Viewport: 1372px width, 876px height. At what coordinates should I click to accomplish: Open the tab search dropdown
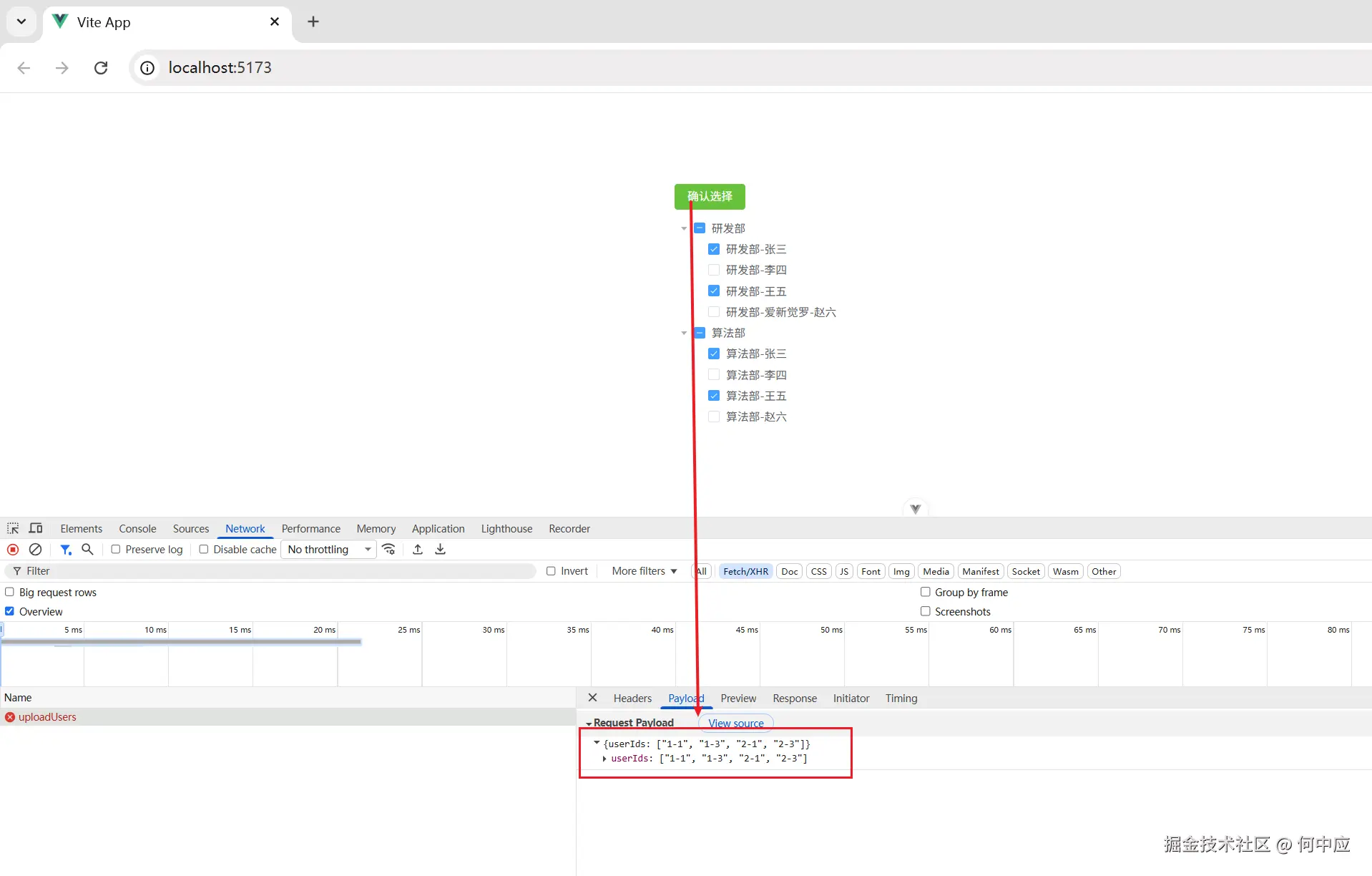(21, 21)
